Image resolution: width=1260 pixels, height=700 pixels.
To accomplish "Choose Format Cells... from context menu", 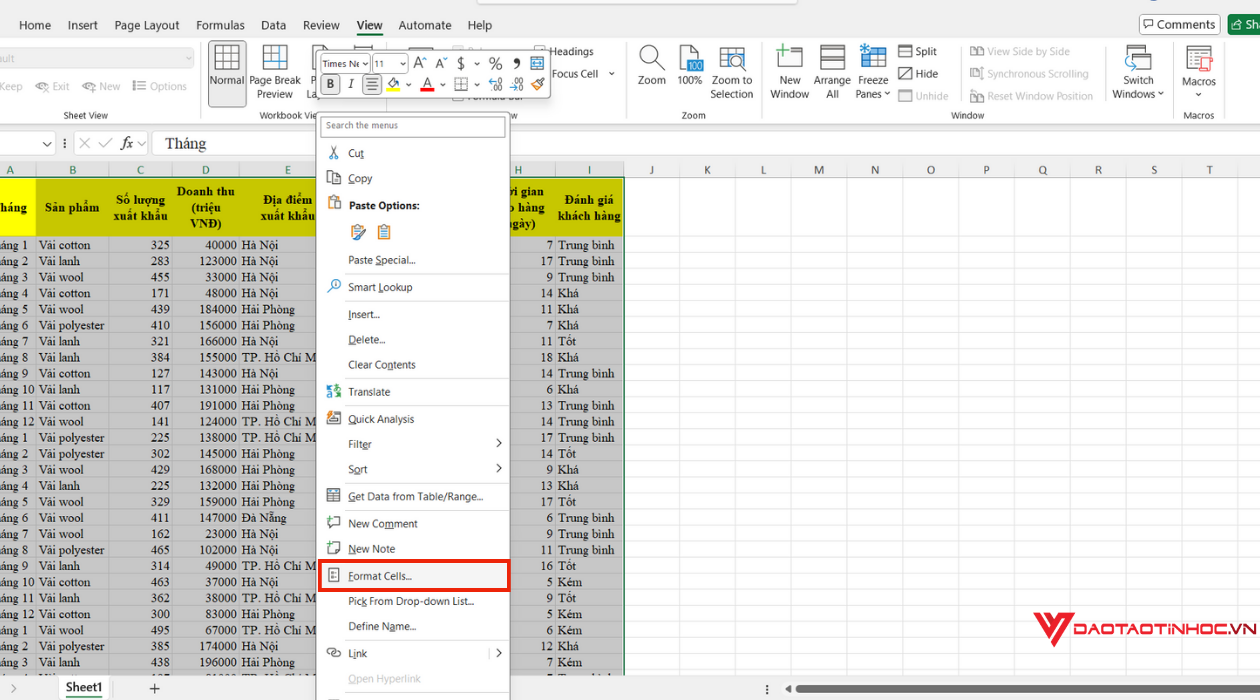I will tap(380, 576).
